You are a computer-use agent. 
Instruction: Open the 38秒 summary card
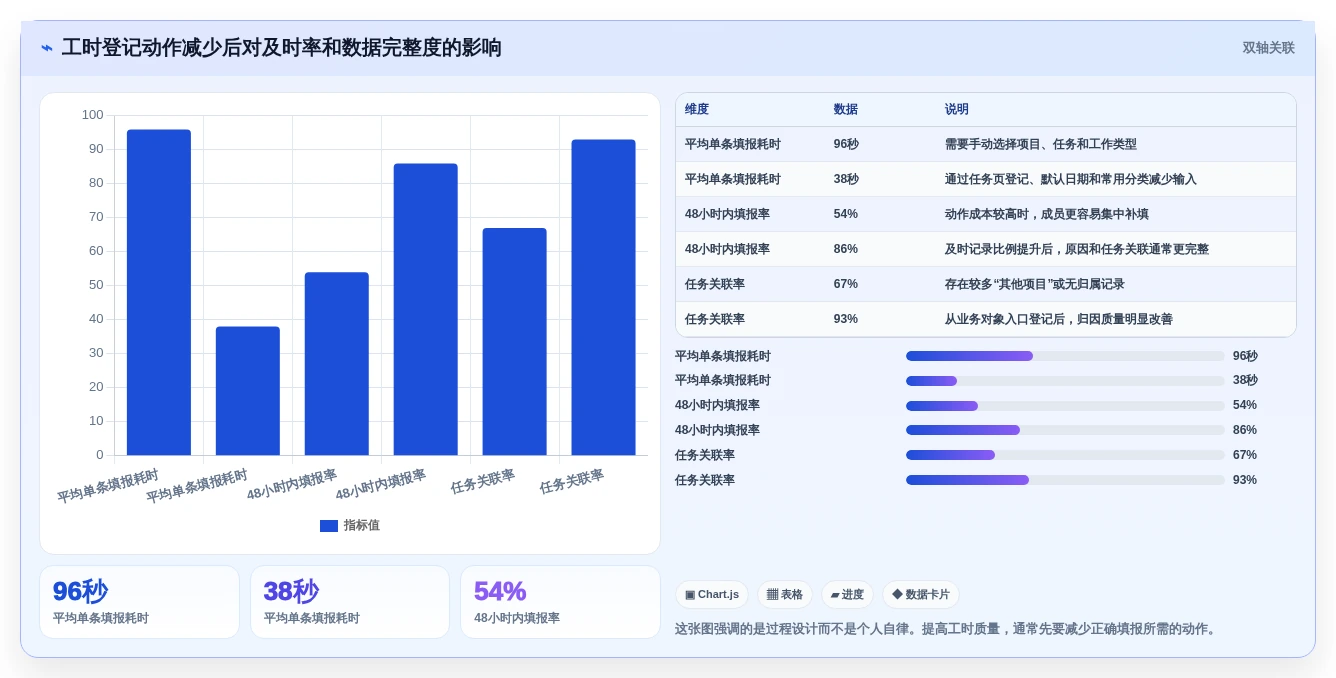[x=350, y=602]
